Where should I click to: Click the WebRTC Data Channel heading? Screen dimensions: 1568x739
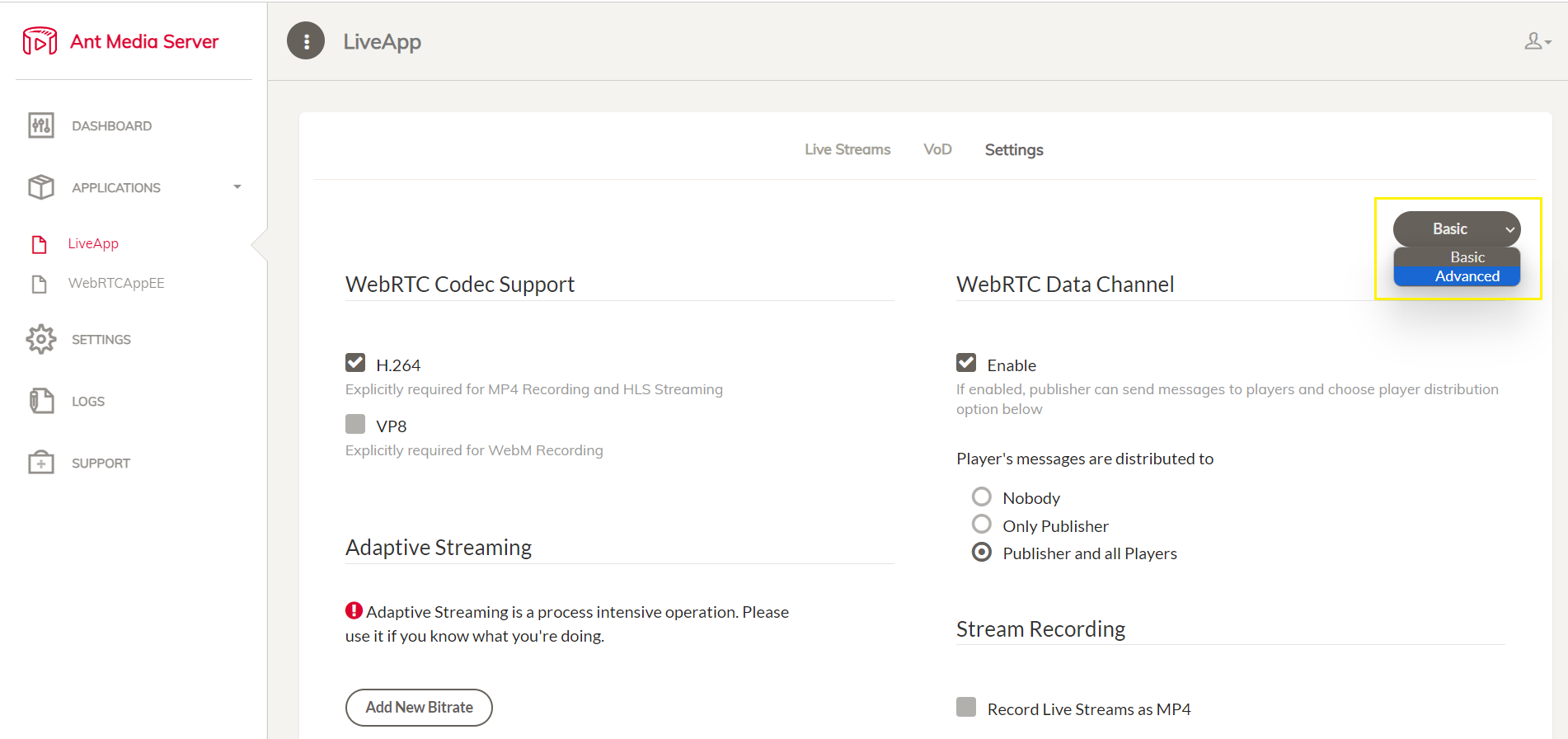tap(1065, 284)
